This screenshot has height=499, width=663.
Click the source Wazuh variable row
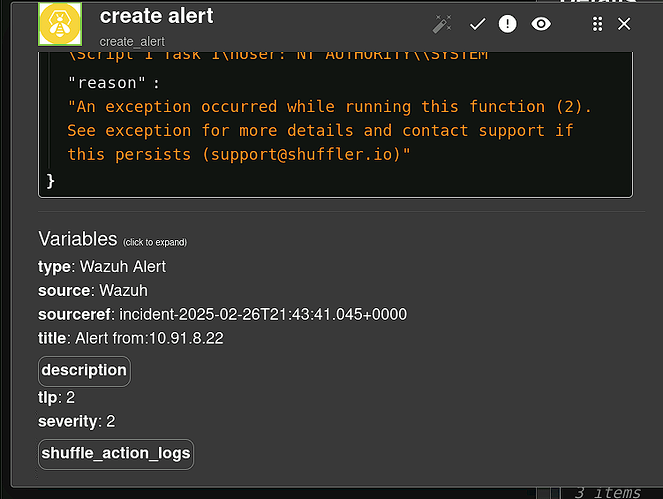click(92, 290)
